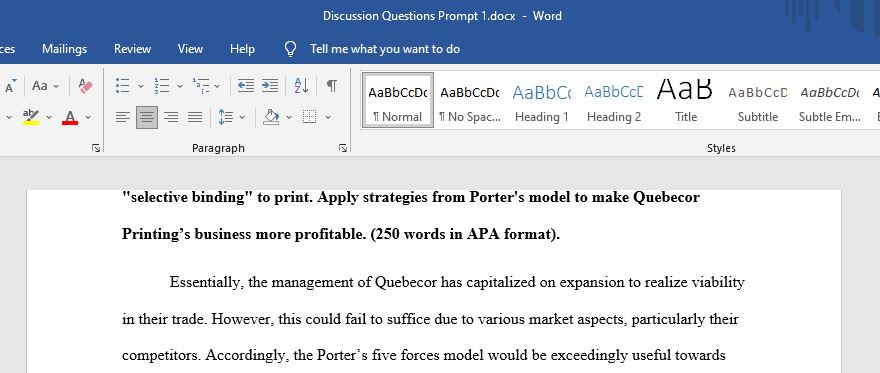Open the Line Spacing dropdown arrow

(x=242, y=117)
